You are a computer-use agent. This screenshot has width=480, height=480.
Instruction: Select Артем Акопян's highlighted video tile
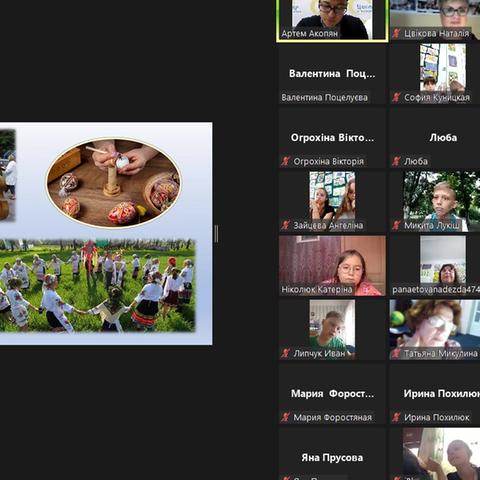click(x=332, y=20)
